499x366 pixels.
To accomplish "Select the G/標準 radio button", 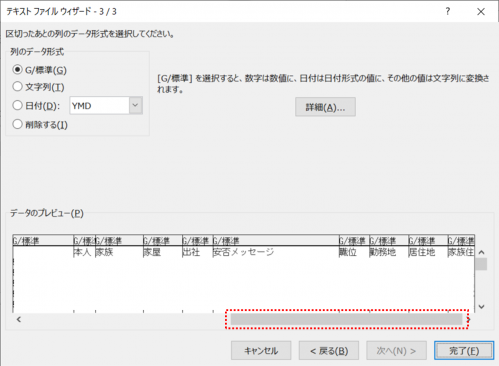I will tap(17, 70).
